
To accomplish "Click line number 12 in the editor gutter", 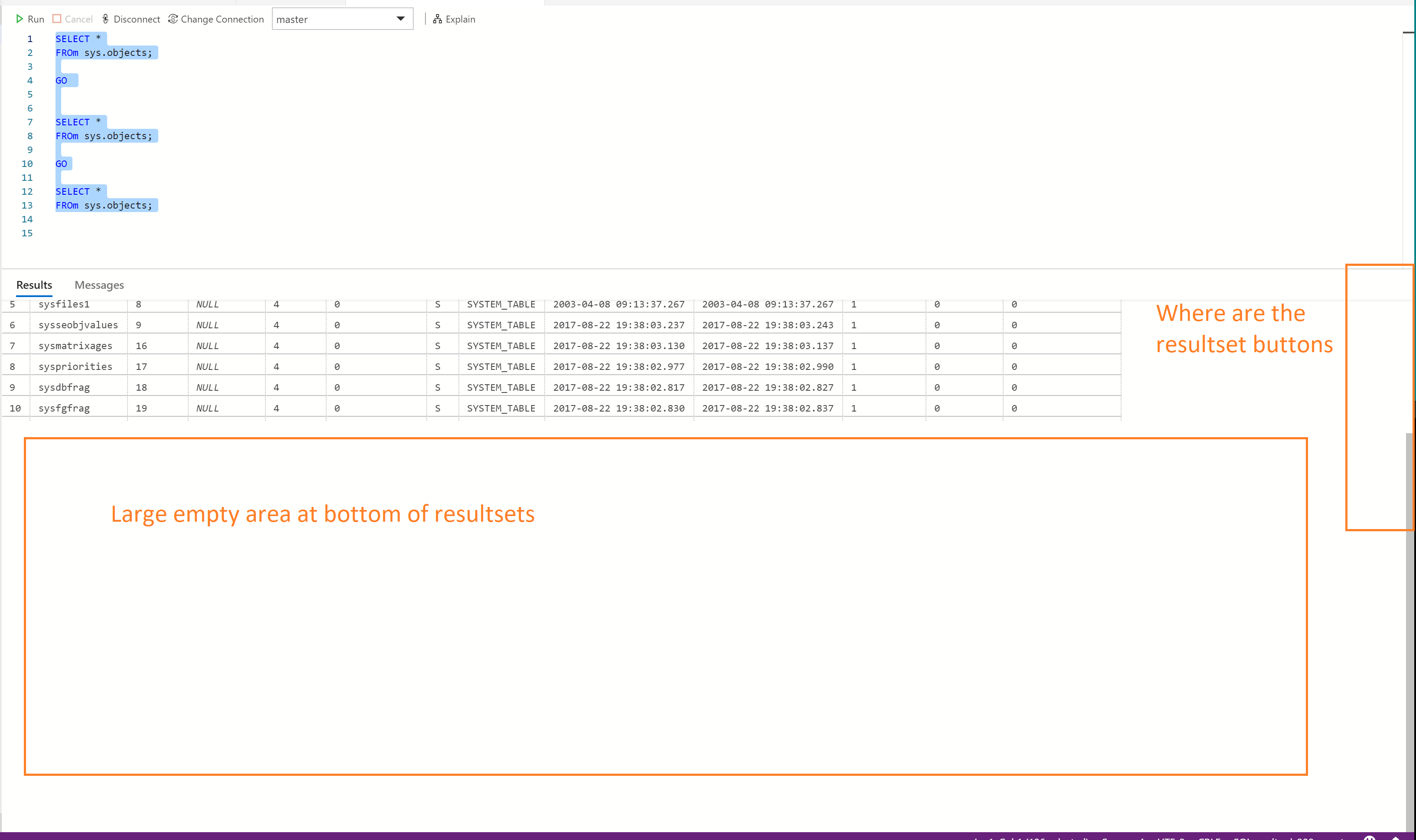I will click(x=27, y=191).
